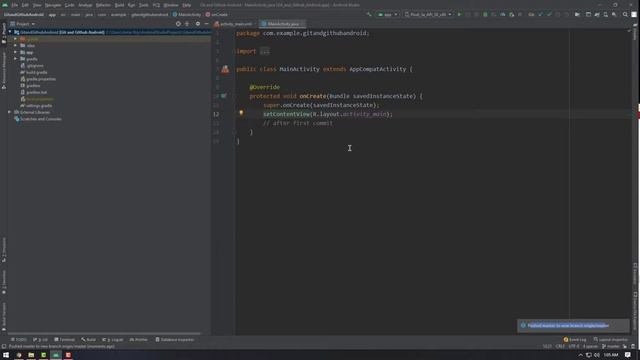Click the VCS Update Project icon
The width and height of the screenshot is (640, 360).
(x=540, y=14)
